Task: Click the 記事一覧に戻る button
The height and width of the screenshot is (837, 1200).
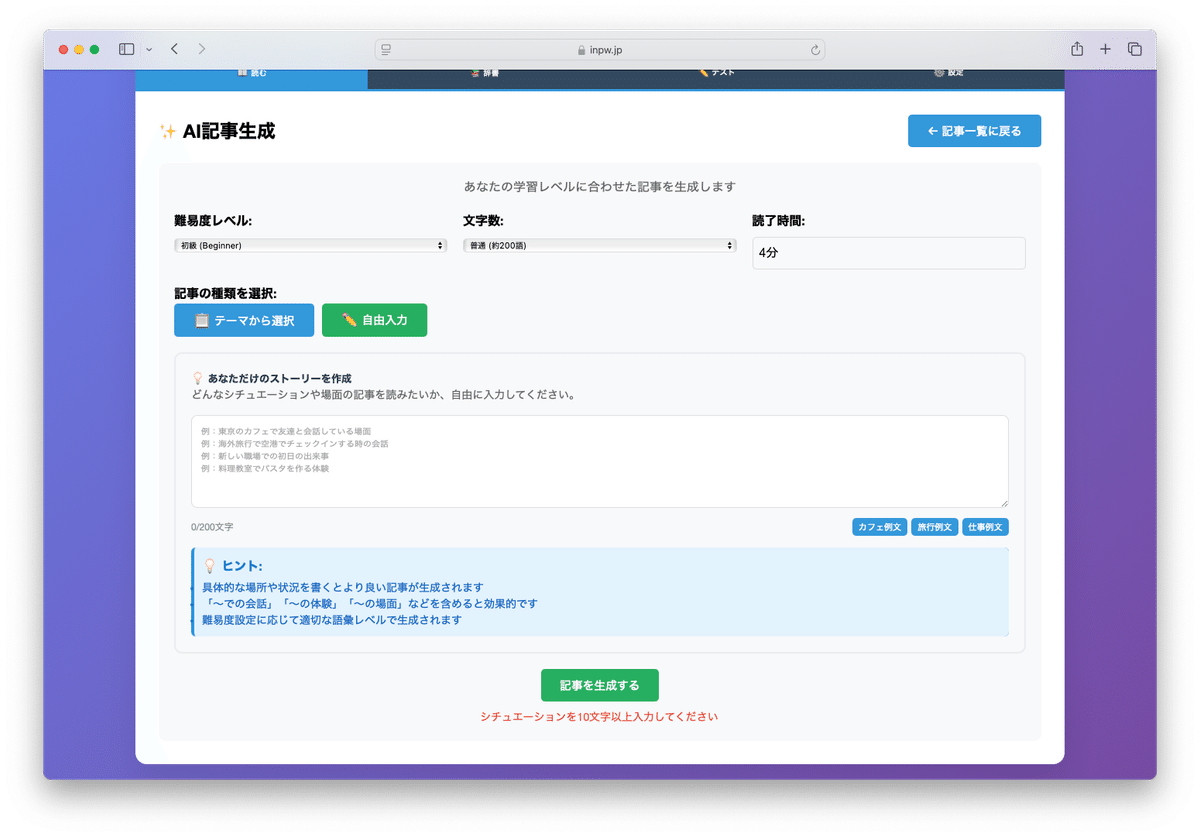Action: click(x=974, y=130)
